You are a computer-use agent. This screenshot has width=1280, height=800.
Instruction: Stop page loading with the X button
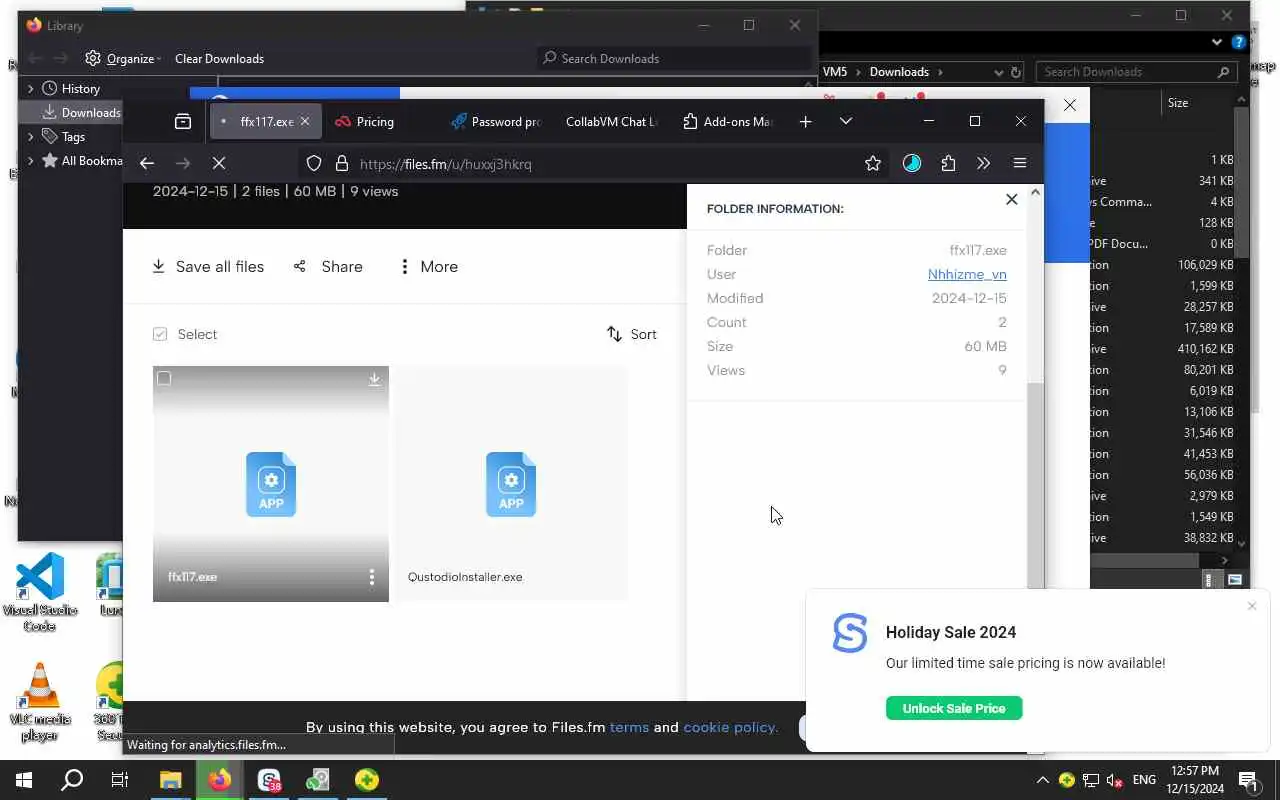pos(219,163)
